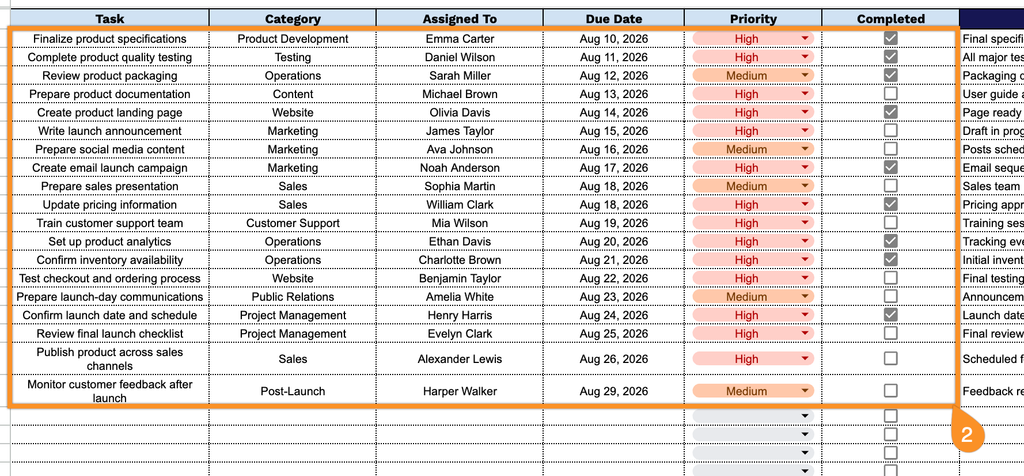Open first empty priority dropdown below table

(805, 416)
